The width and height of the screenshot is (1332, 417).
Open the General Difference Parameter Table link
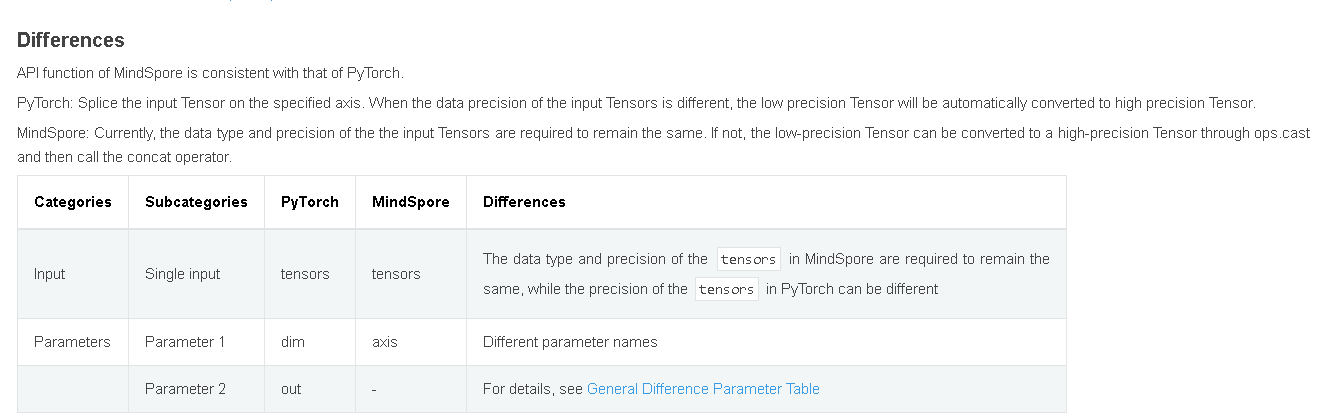tap(703, 389)
